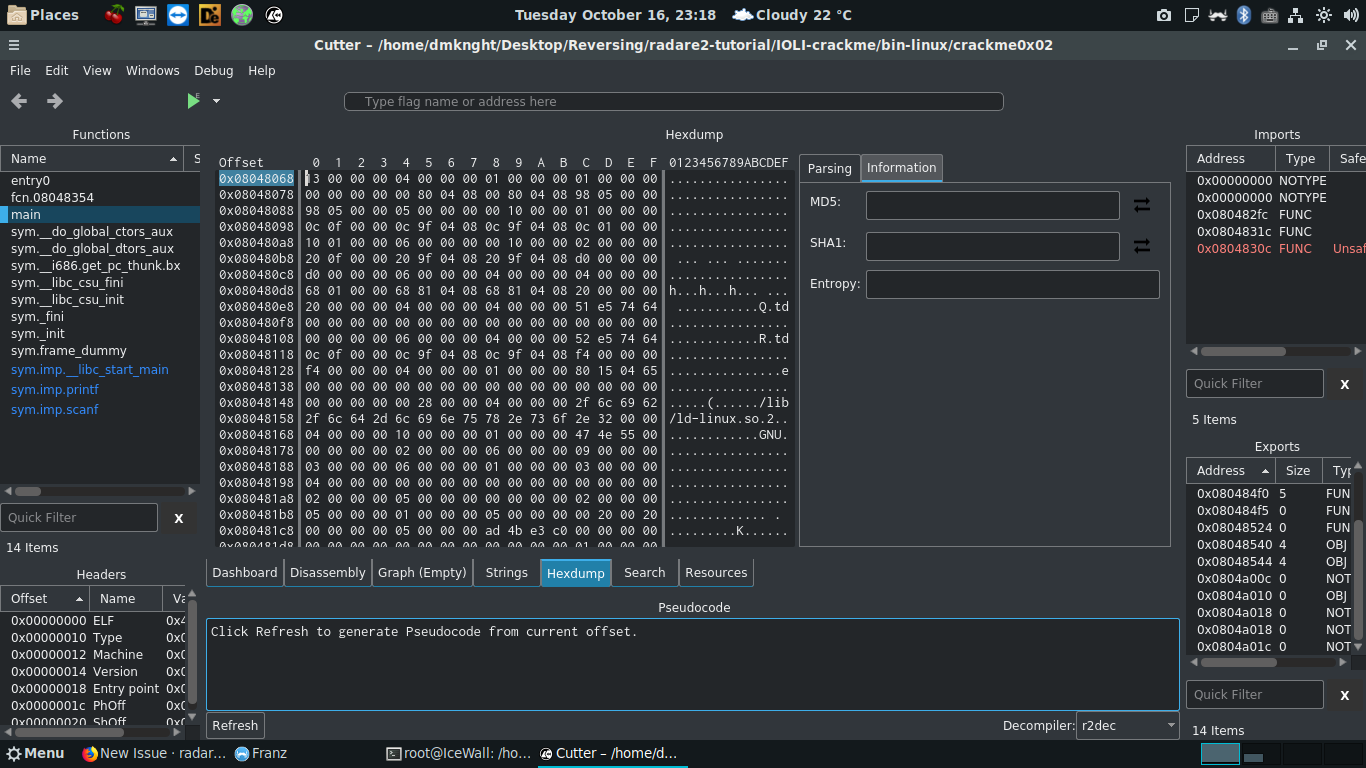Switch to the Strings tab

(506, 572)
